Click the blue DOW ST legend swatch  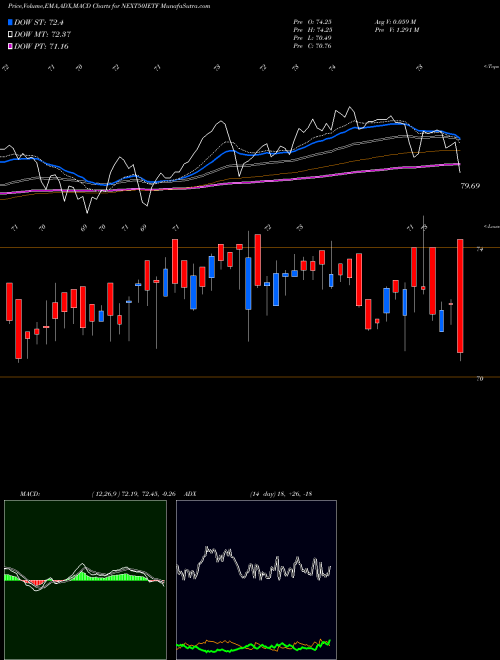coord(10,22)
